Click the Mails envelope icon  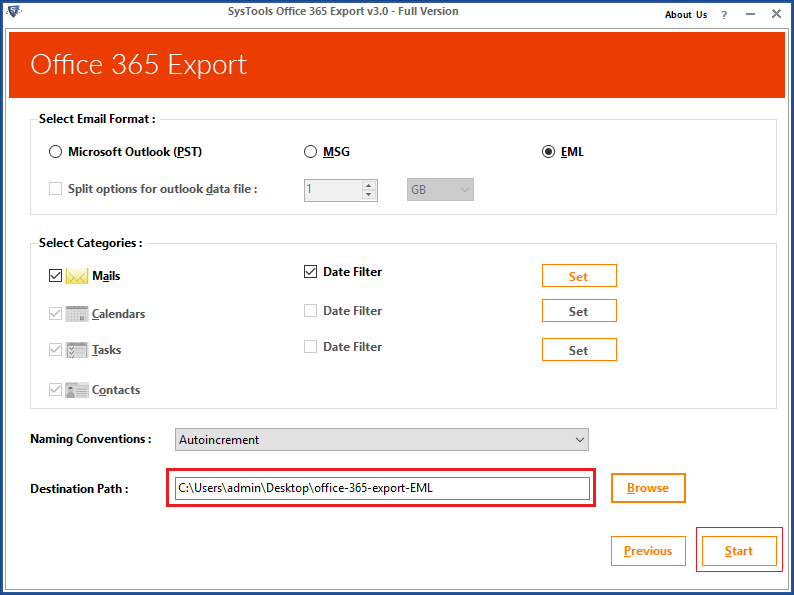[77, 276]
